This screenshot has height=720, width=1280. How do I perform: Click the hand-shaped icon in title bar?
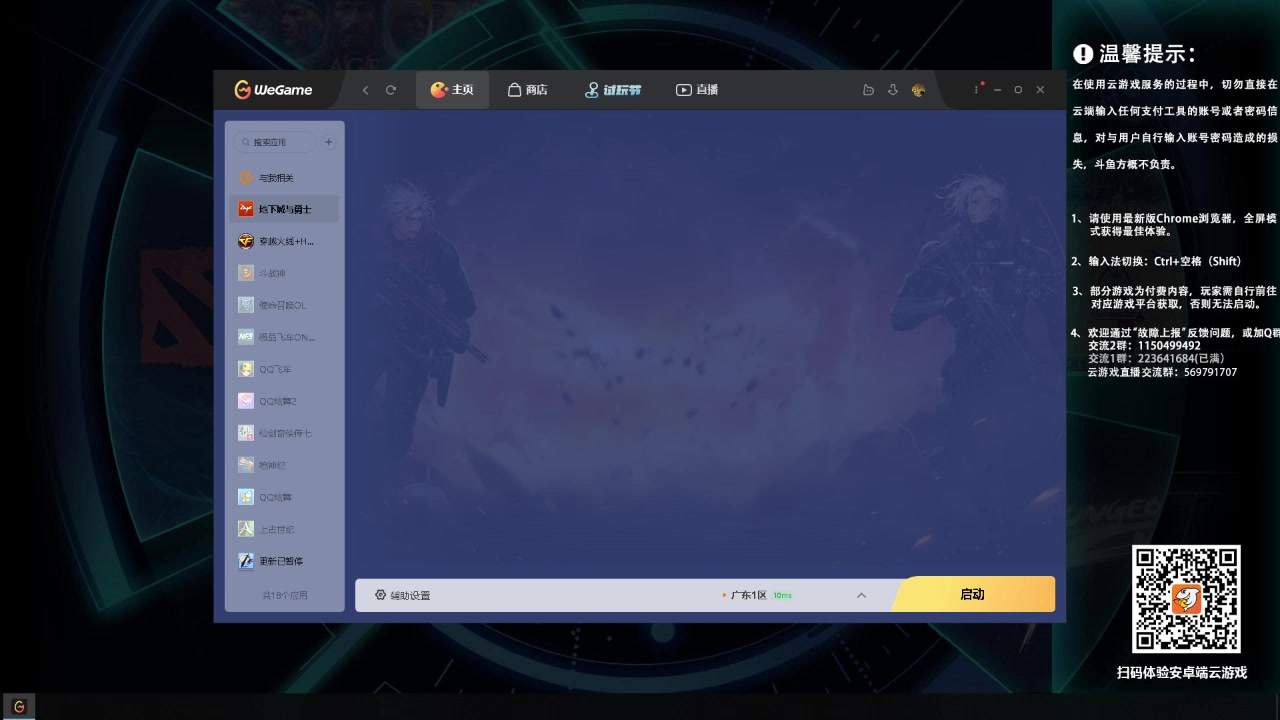[868, 90]
